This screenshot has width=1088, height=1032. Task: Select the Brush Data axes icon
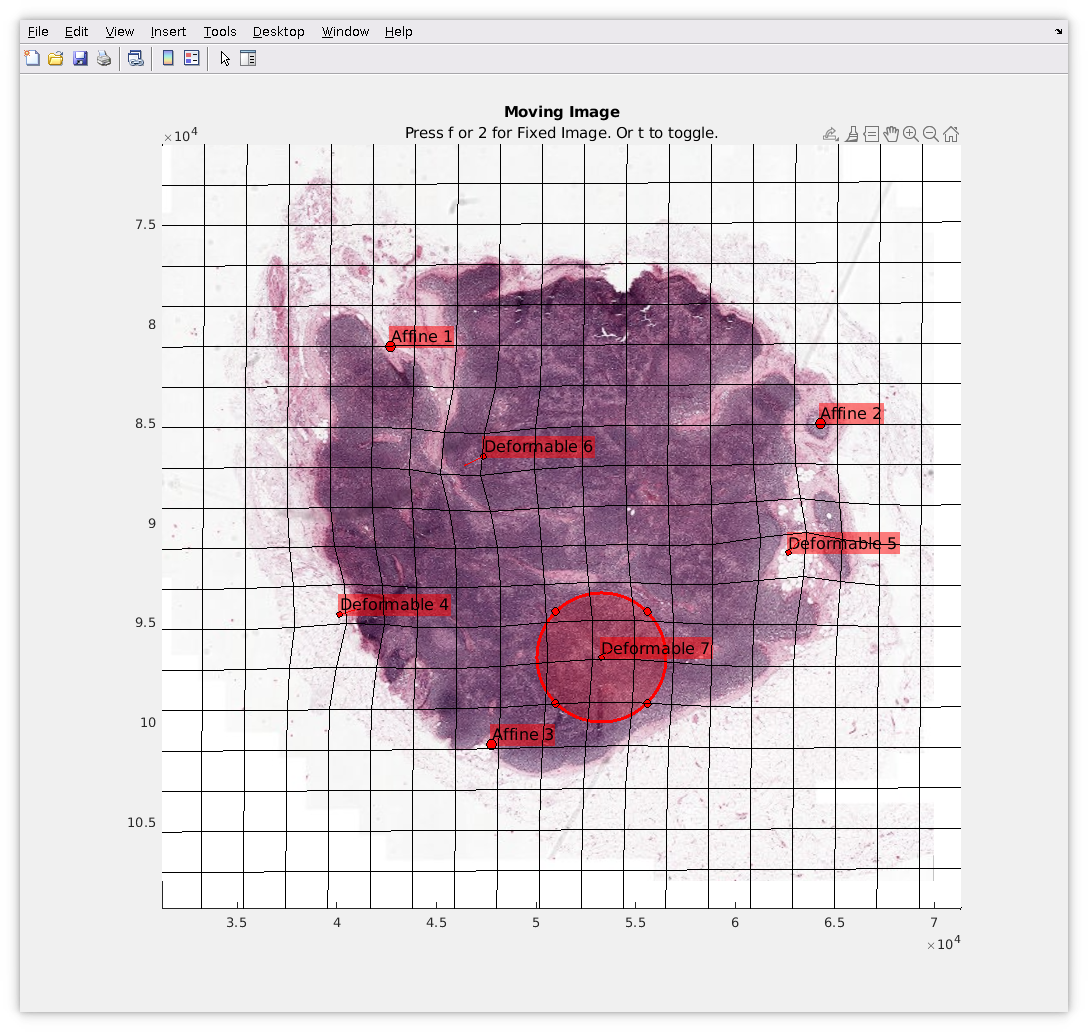[x=851, y=134]
